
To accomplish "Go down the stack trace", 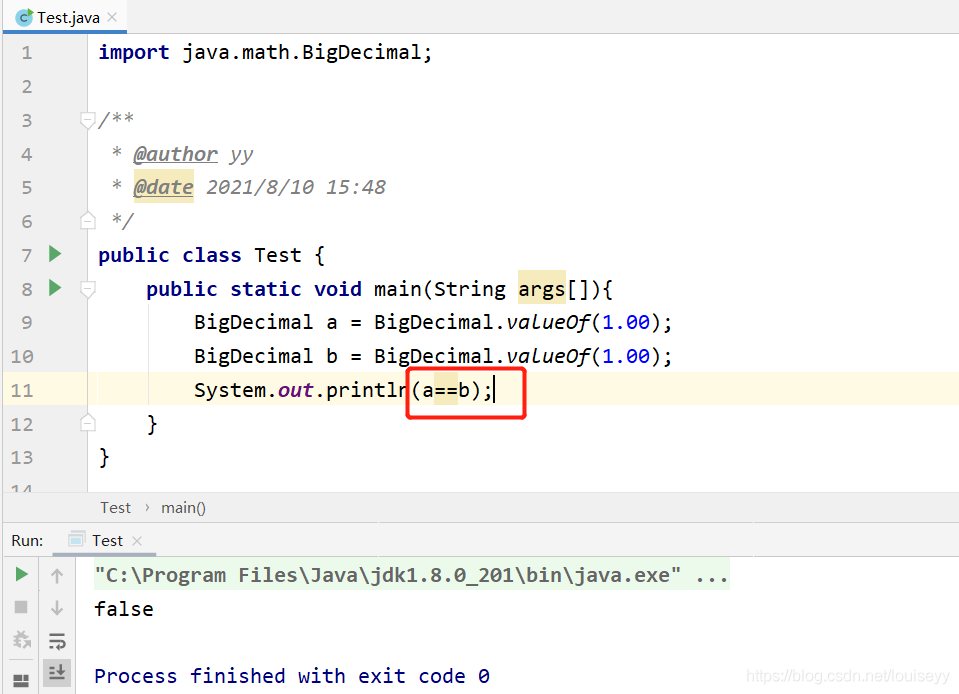I will (x=57, y=608).
